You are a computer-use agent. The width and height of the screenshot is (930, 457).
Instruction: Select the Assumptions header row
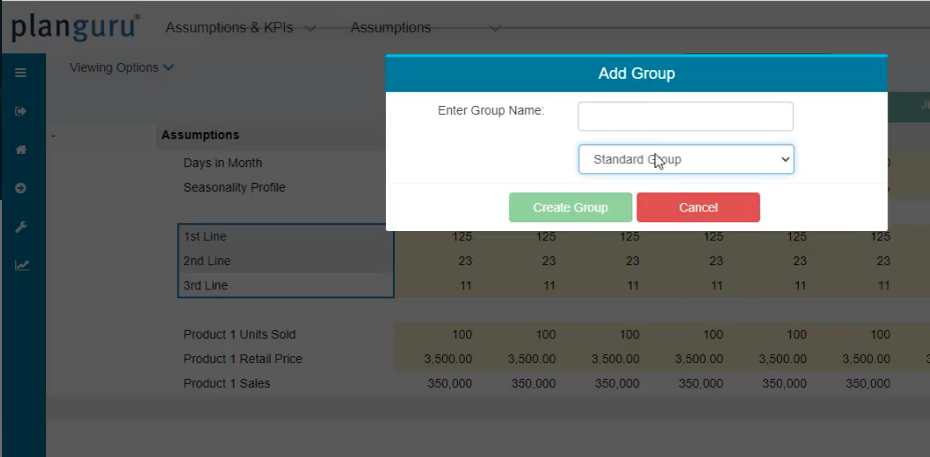coord(200,135)
